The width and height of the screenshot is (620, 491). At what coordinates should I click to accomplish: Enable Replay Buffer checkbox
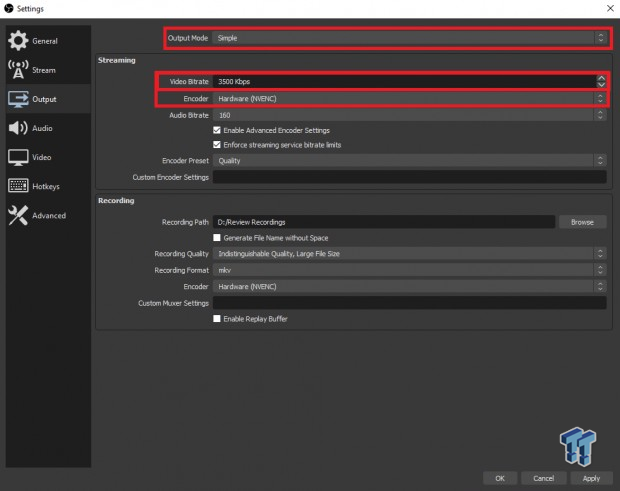(217, 319)
